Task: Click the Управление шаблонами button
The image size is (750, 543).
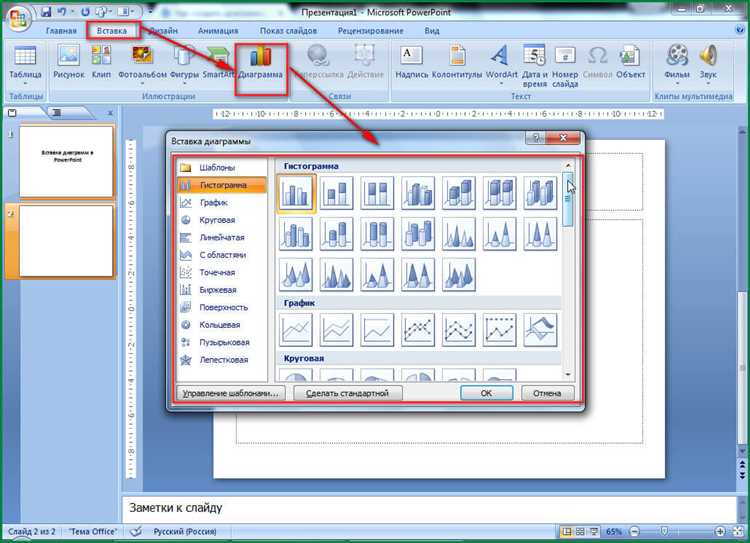Action: 231,393
